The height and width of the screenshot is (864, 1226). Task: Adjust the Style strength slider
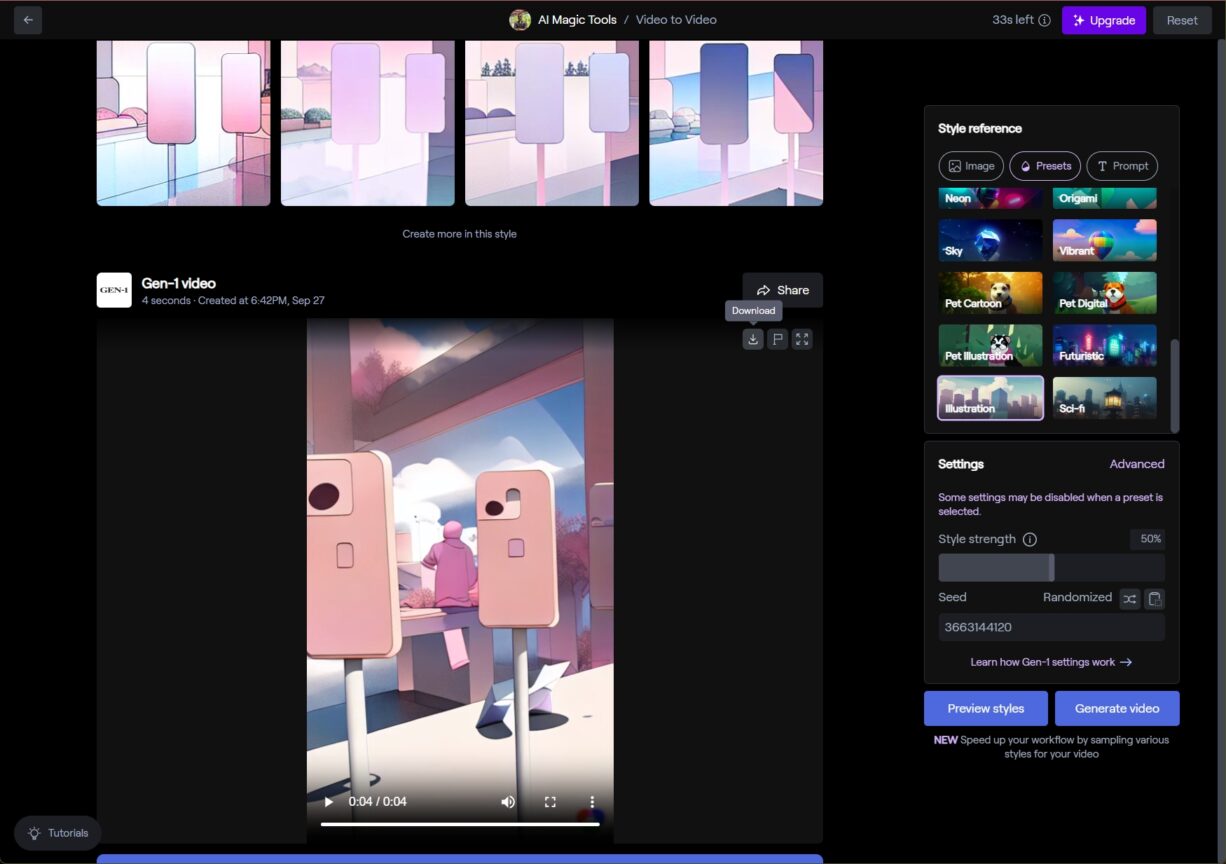tap(1051, 567)
